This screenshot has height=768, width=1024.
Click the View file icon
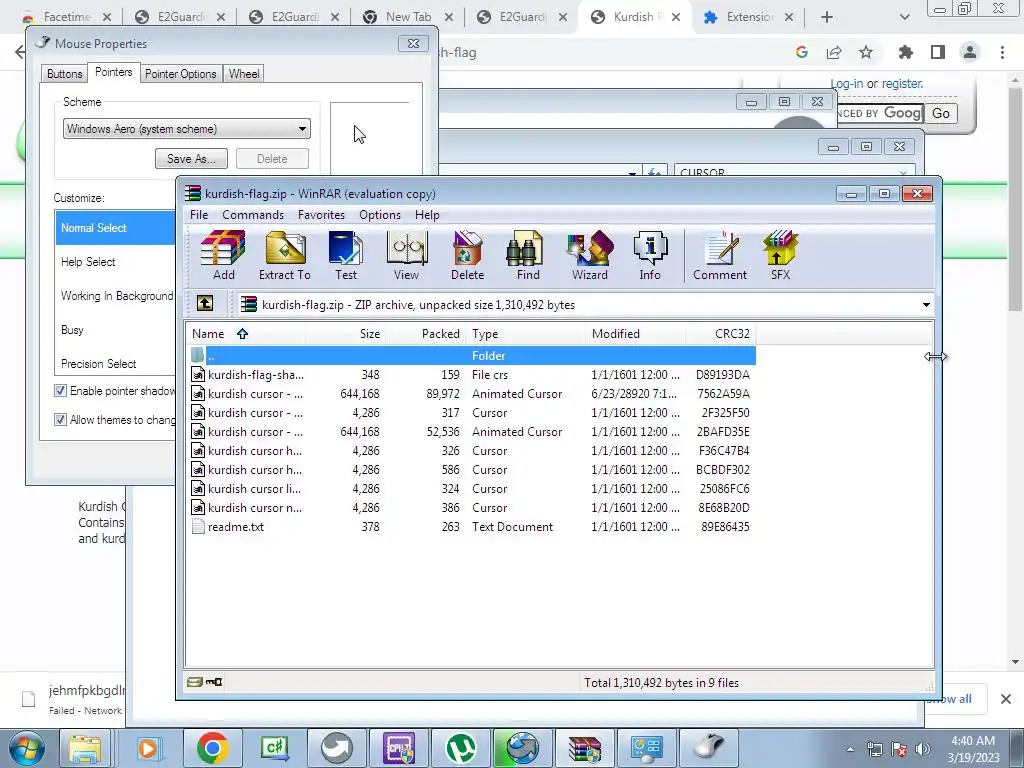coord(406,255)
